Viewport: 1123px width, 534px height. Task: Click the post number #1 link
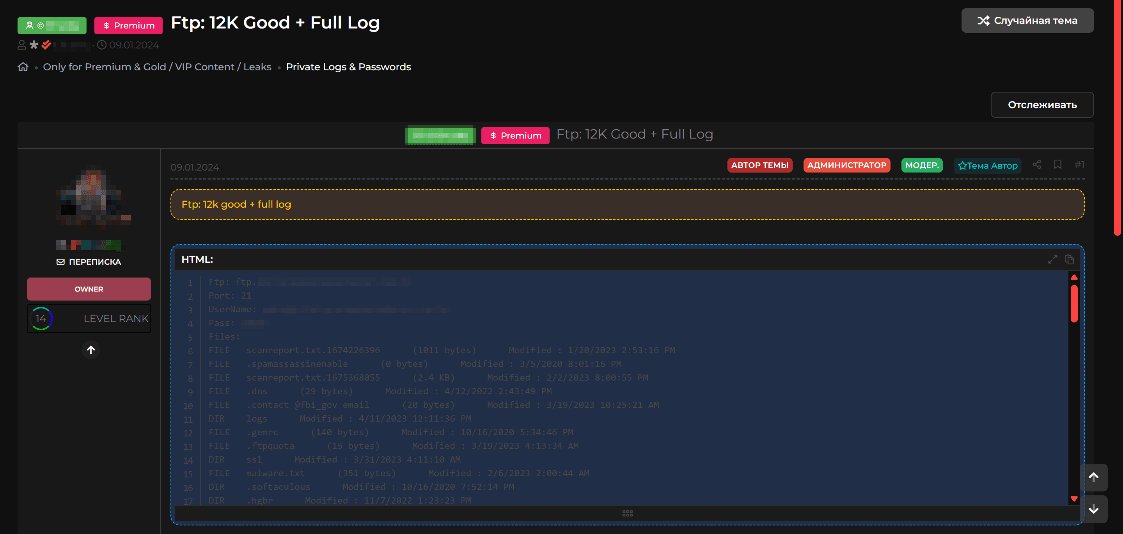(x=1079, y=165)
